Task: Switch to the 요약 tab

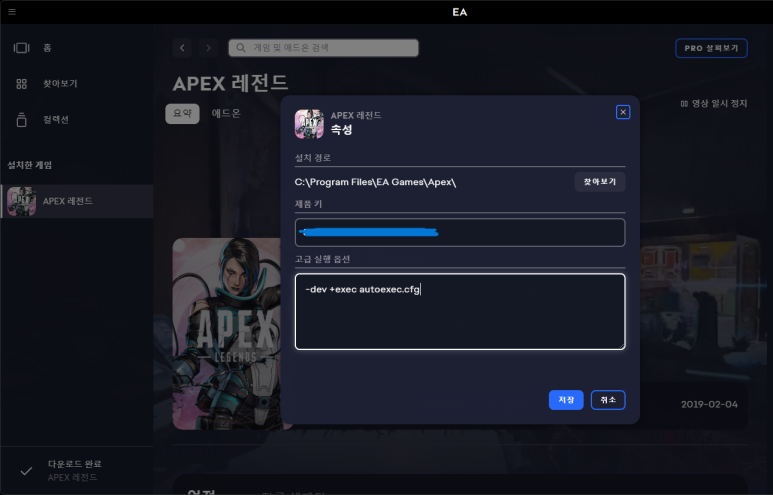Action: (x=182, y=113)
